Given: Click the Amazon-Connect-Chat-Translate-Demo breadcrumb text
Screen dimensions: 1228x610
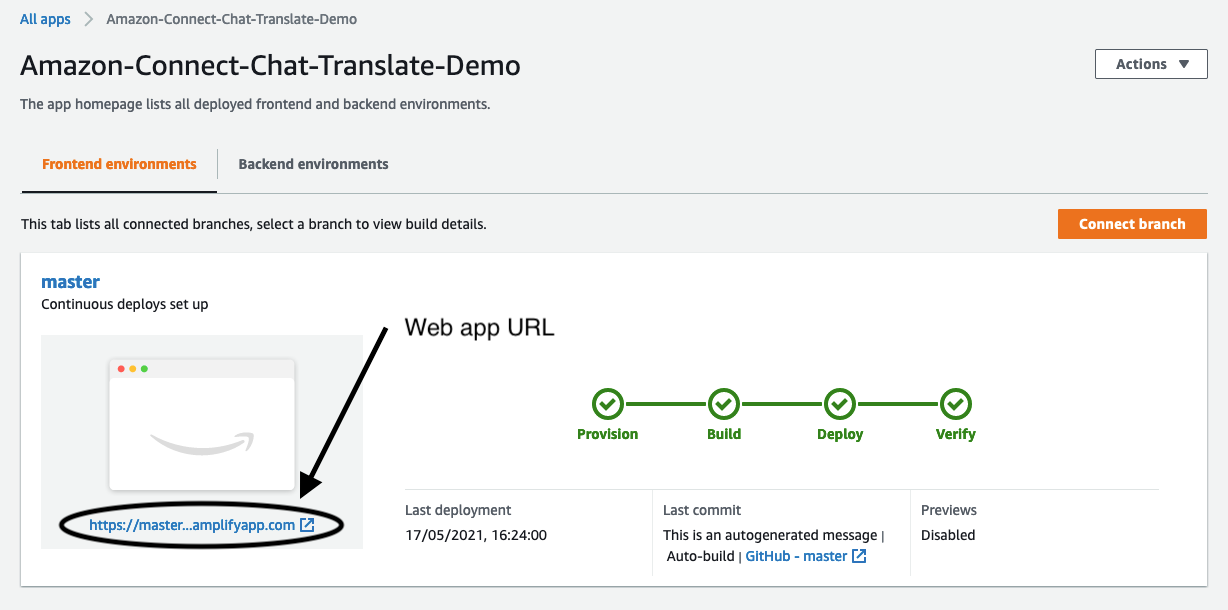Looking at the screenshot, I should coord(231,19).
